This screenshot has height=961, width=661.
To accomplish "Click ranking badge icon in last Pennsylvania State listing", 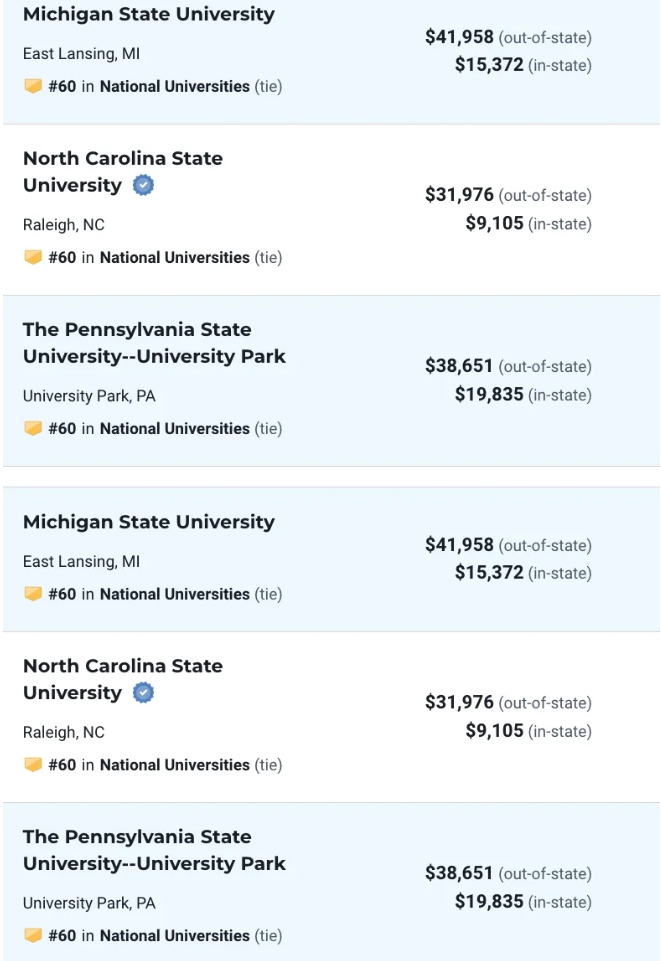I will (33, 935).
